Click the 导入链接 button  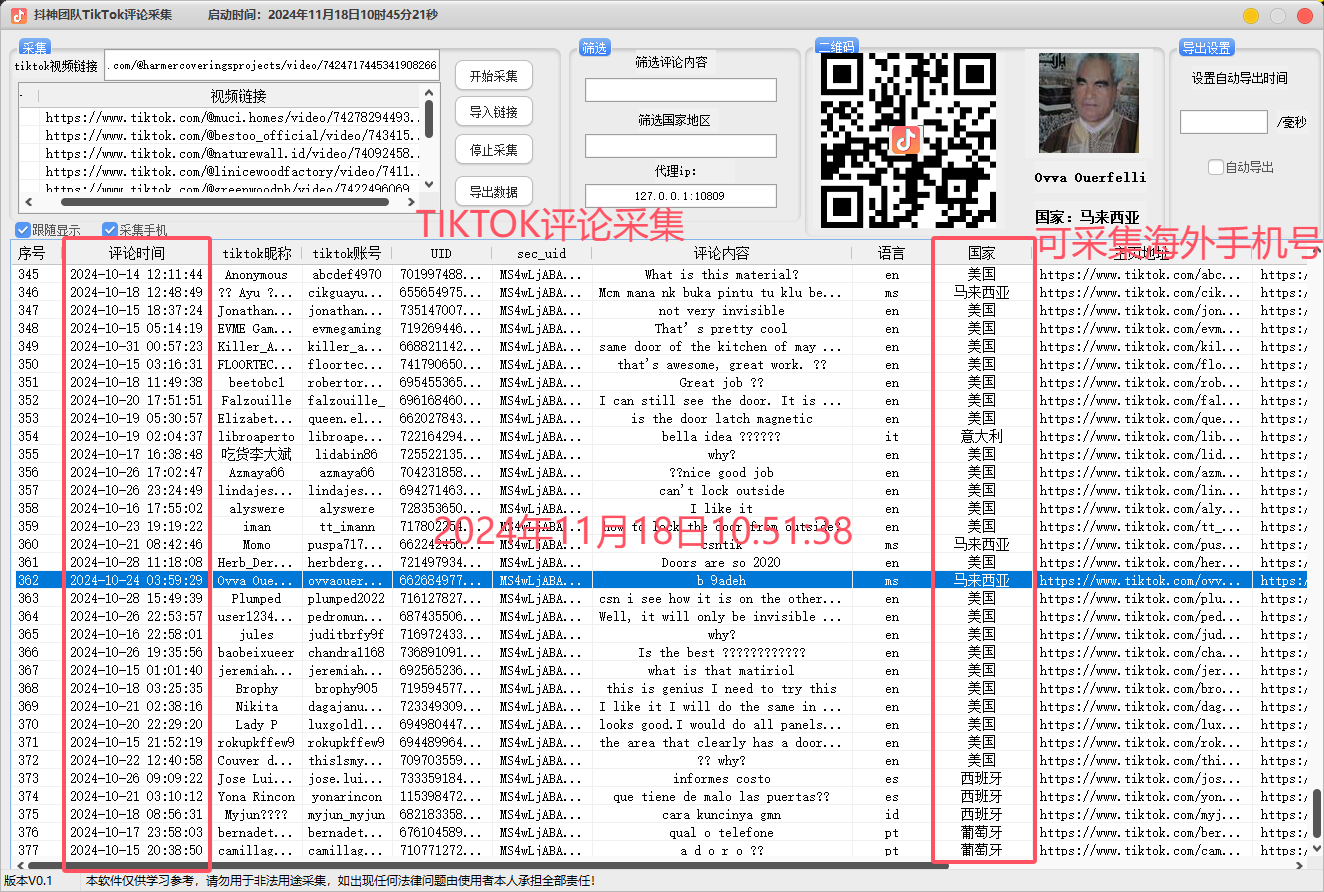[494, 112]
